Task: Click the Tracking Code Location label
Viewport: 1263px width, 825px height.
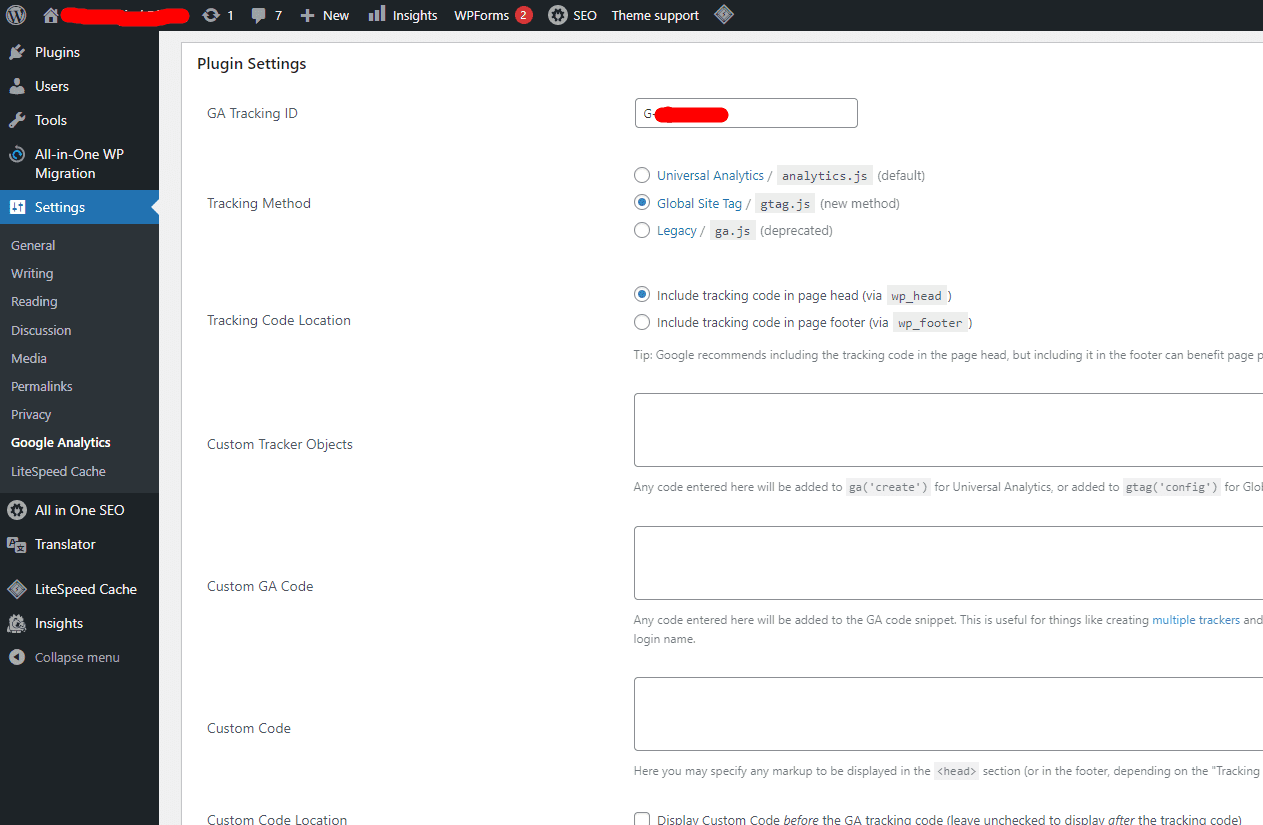Action: point(279,320)
